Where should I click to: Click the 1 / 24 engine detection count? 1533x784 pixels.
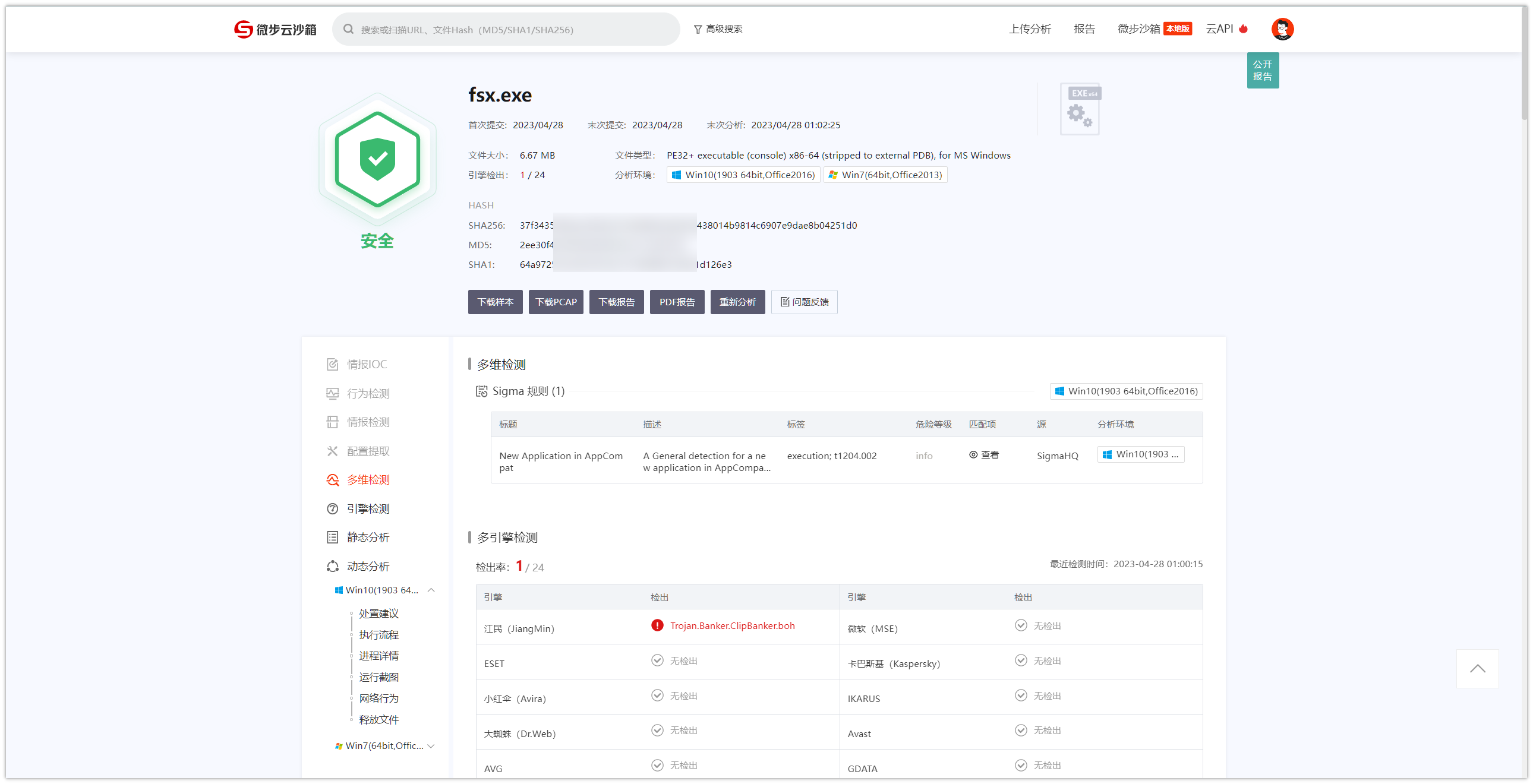532,175
